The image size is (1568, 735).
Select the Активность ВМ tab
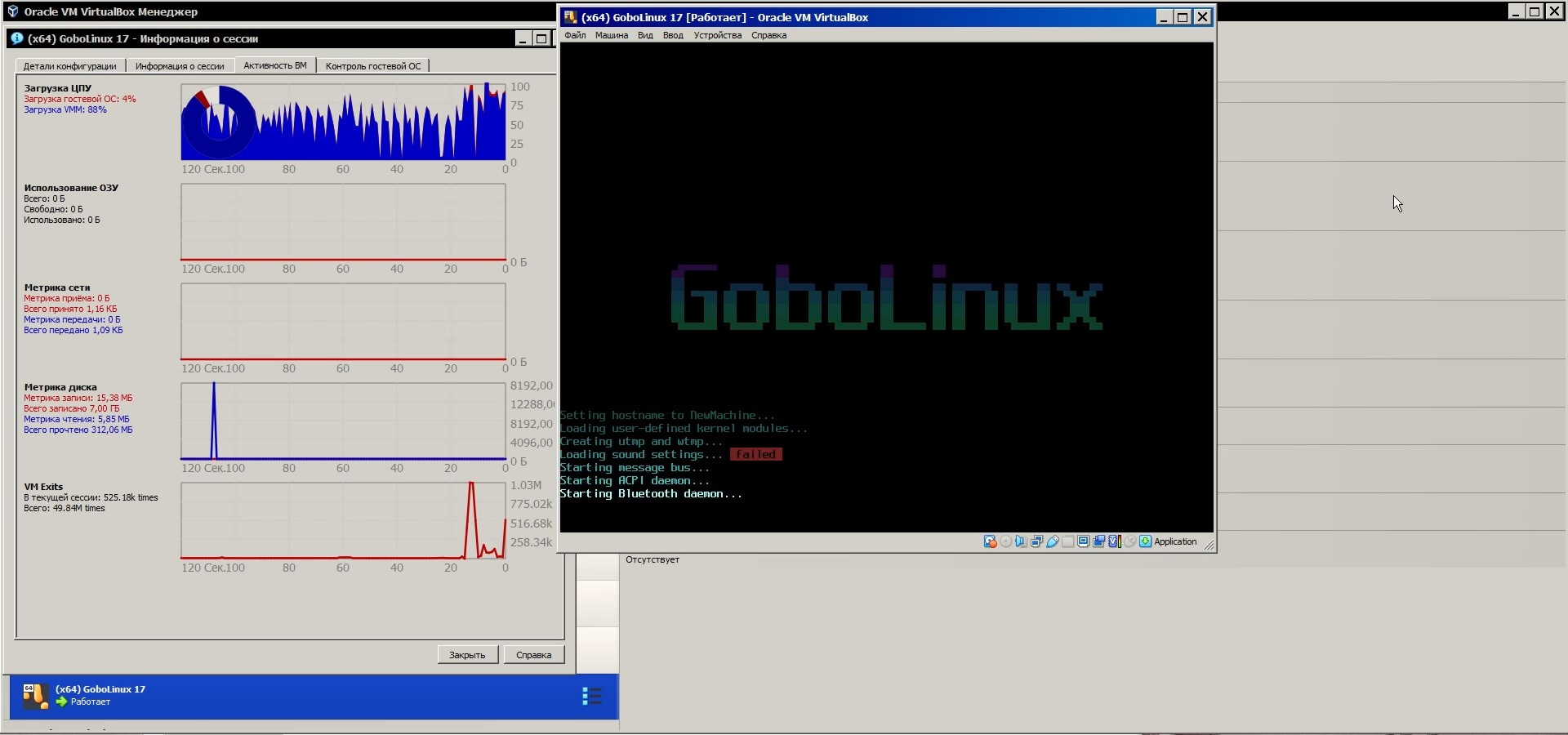click(275, 65)
